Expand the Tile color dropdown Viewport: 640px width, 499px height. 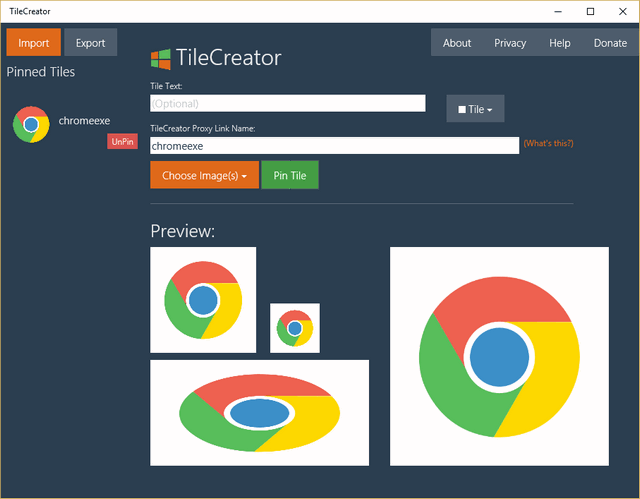point(475,109)
